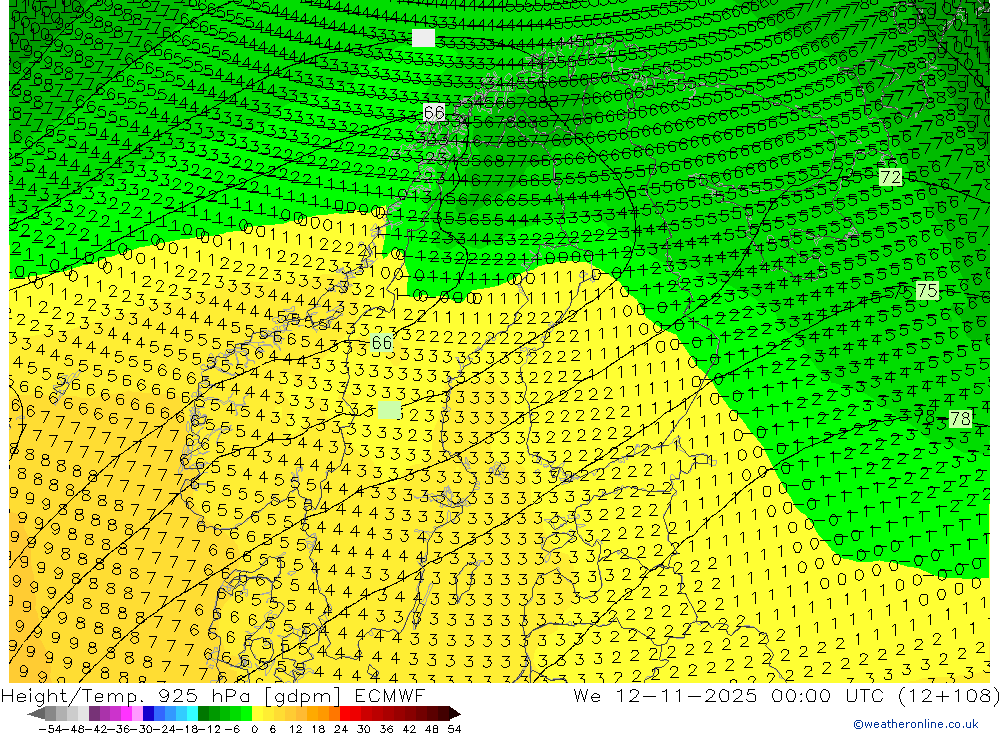Select the 72 contour height label
Screen dimensions: 1000x733
890,177
